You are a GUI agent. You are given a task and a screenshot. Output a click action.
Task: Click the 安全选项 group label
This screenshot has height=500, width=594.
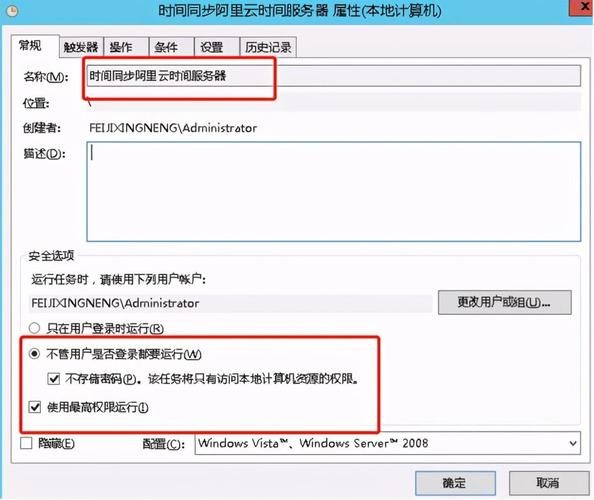point(51,256)
